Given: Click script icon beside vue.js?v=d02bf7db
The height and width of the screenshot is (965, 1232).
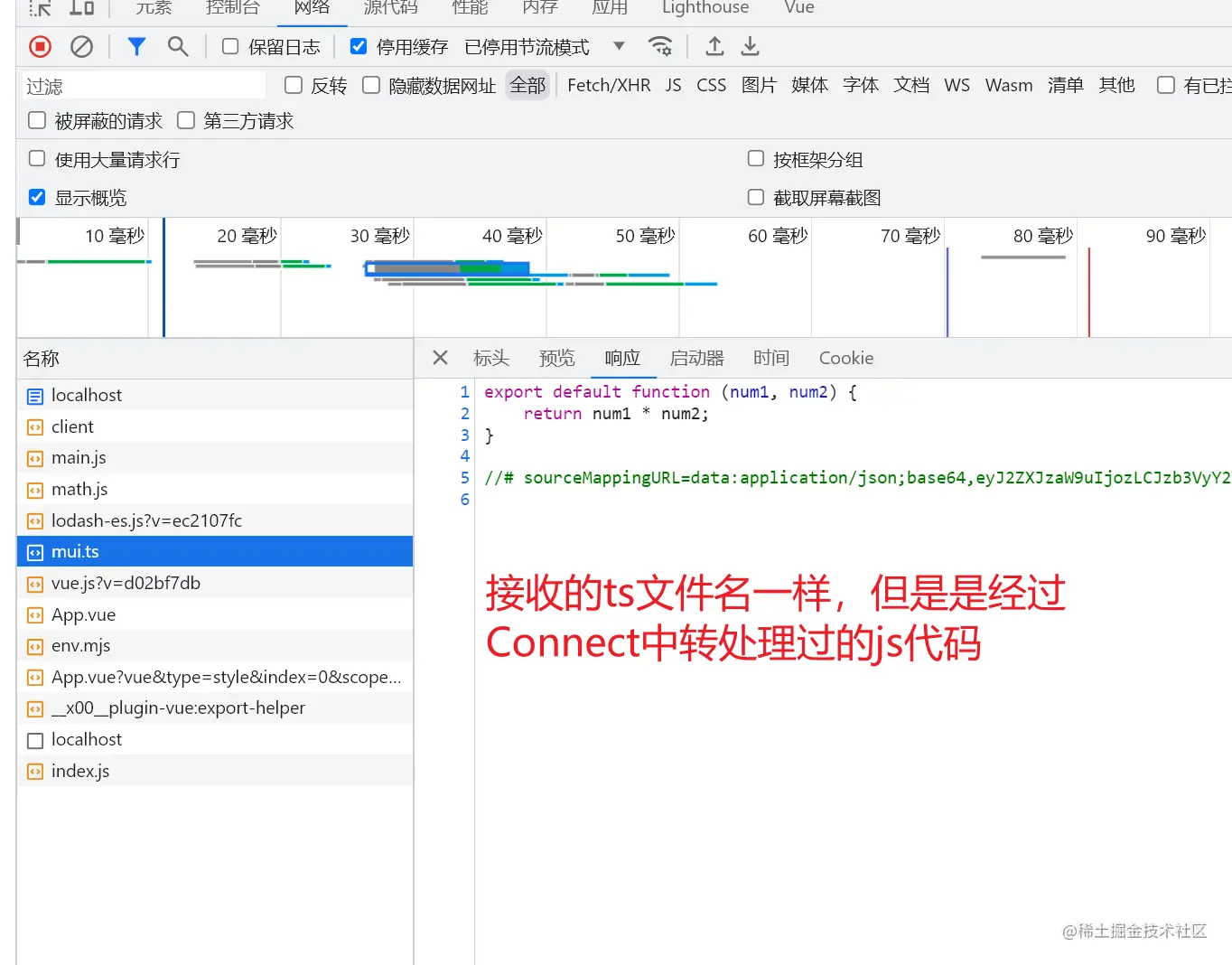Looking at the screenshot, I should pyautogui.click(x=35, y=584).
